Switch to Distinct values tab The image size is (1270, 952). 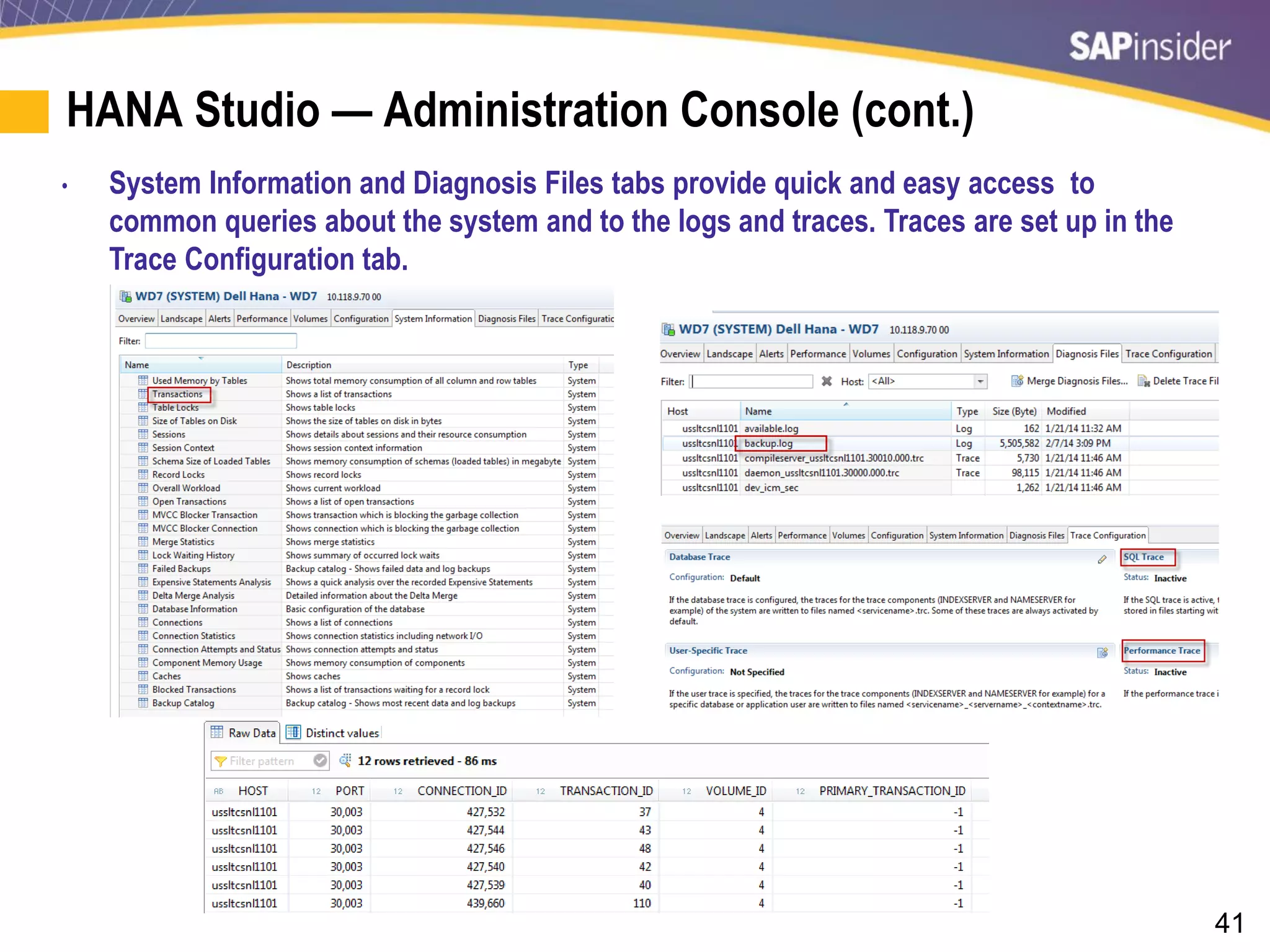334,733
